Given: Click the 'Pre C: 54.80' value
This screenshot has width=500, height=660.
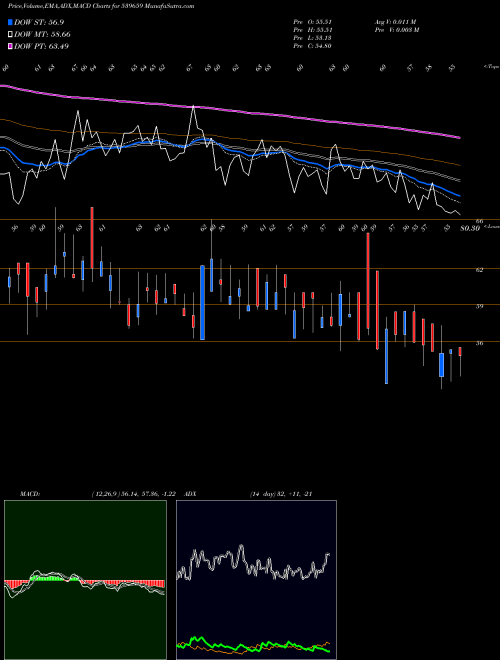Looking at the screenshot, I should click(x=313, y=45).
